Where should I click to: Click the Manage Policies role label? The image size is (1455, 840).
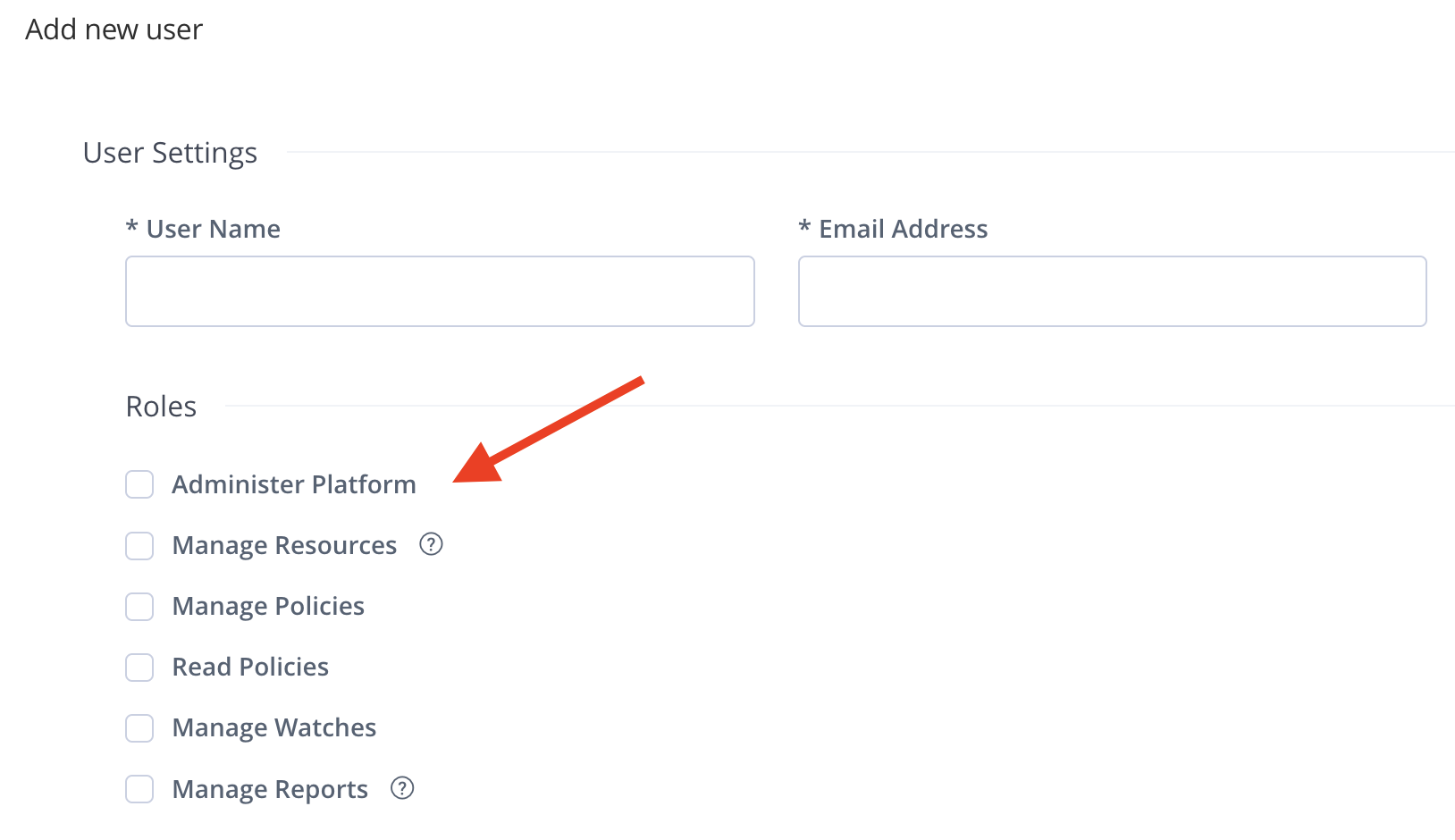[268, 606]
